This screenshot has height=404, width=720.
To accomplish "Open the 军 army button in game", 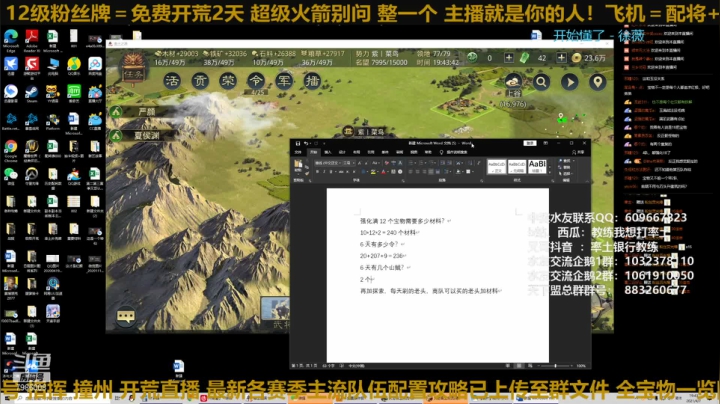I will 284,81.
